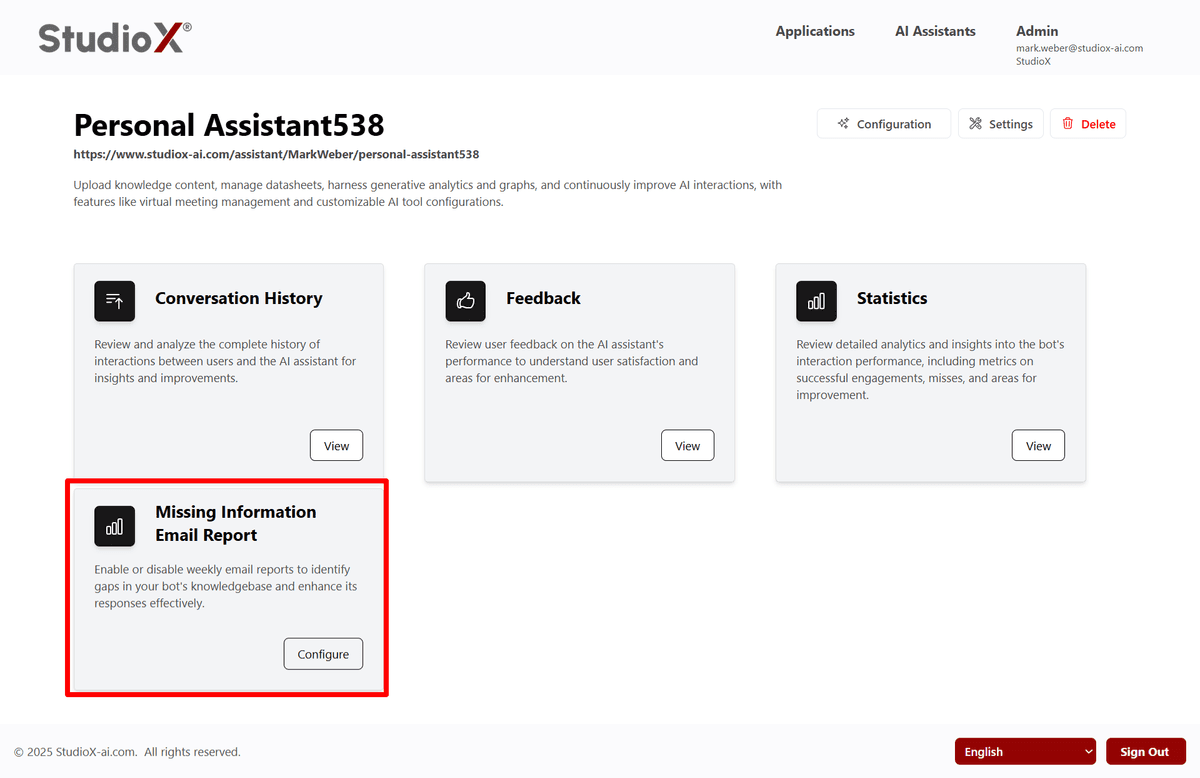Click the Conversation History card icon
Screen dimensions: 1200x778
(114, 301)
